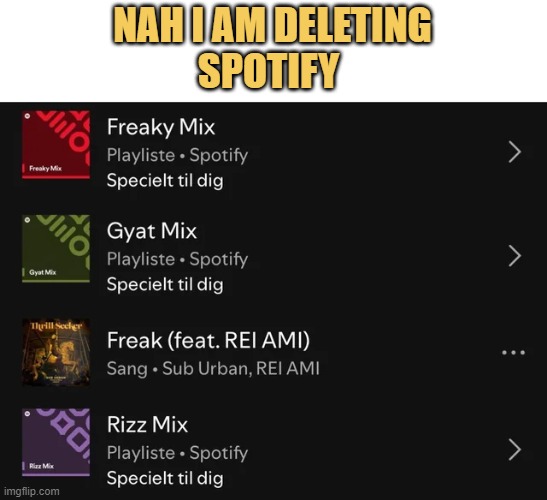This screenshot has width=547, height=500.
Task: Select the Gyat Mix playlist title
Action: pos(152,231)
